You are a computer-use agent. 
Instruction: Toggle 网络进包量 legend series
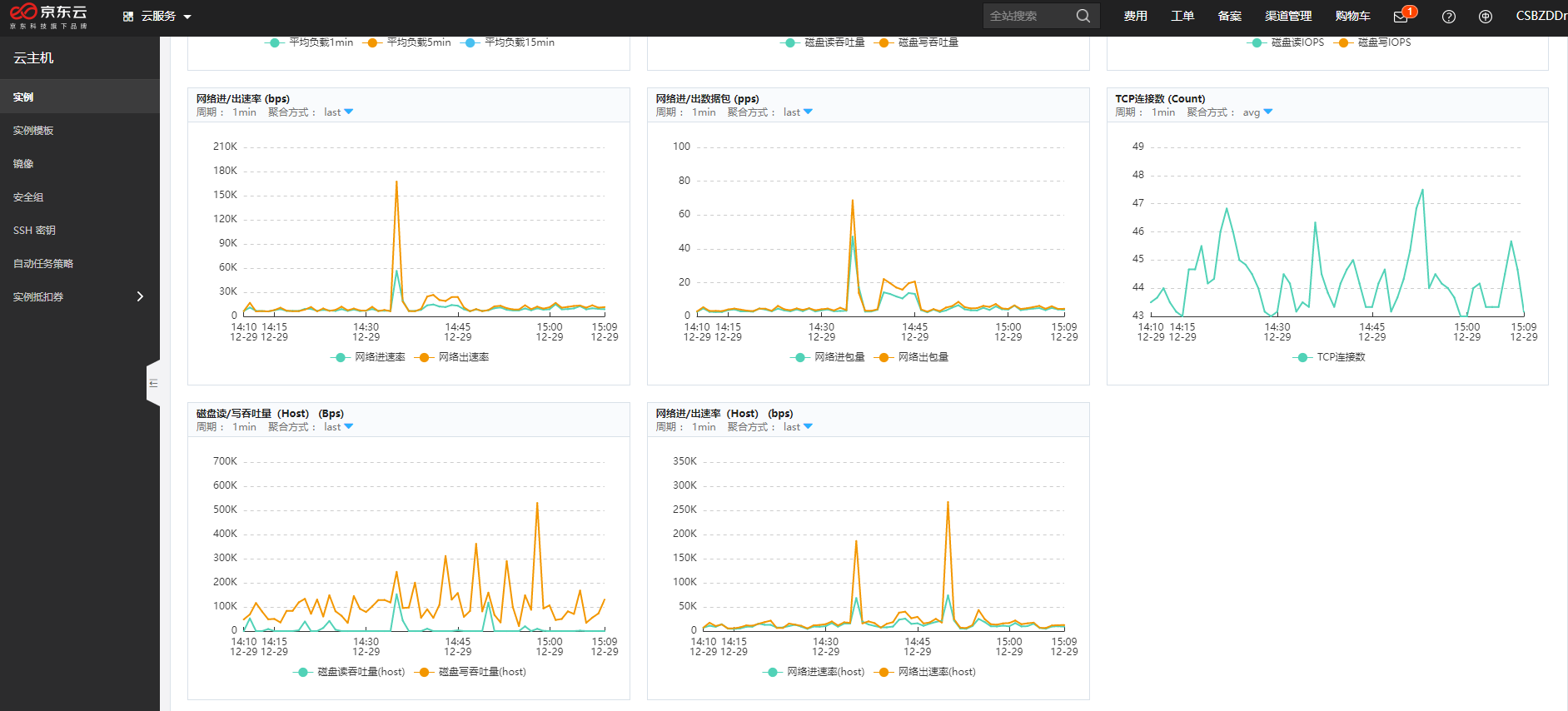[x=828, y=357]
